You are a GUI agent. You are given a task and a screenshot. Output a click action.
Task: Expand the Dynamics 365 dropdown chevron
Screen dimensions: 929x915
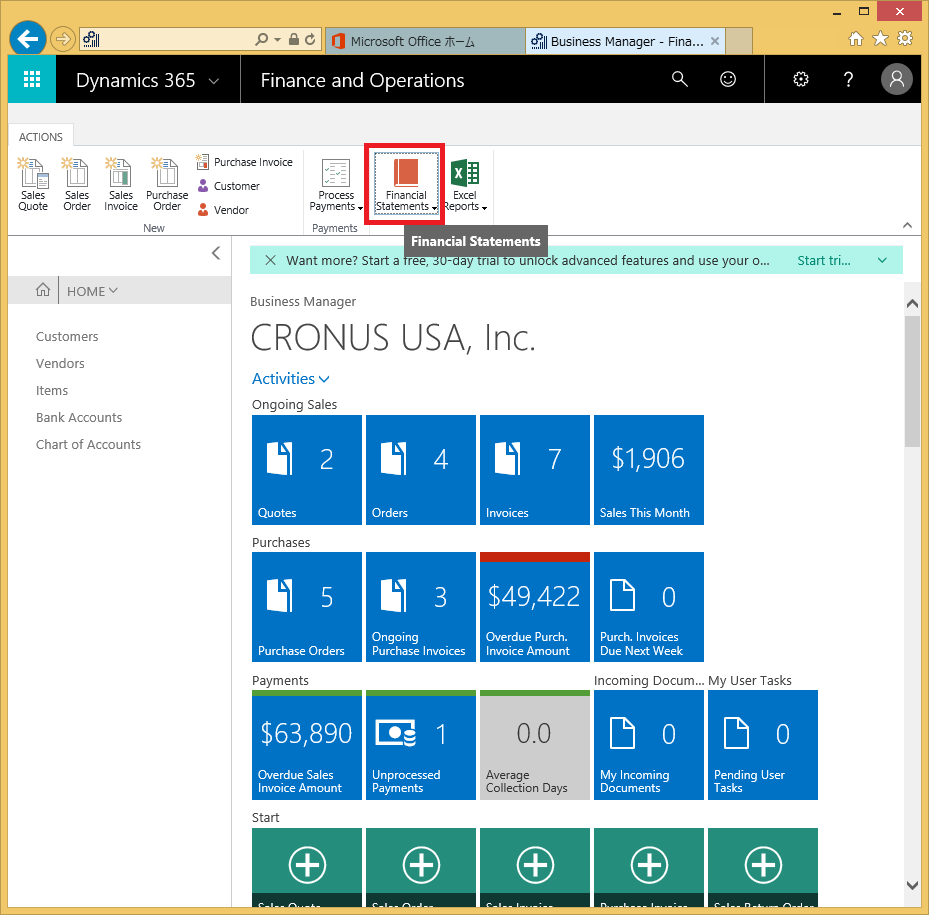pyautogui.click(x=214, y=81)
